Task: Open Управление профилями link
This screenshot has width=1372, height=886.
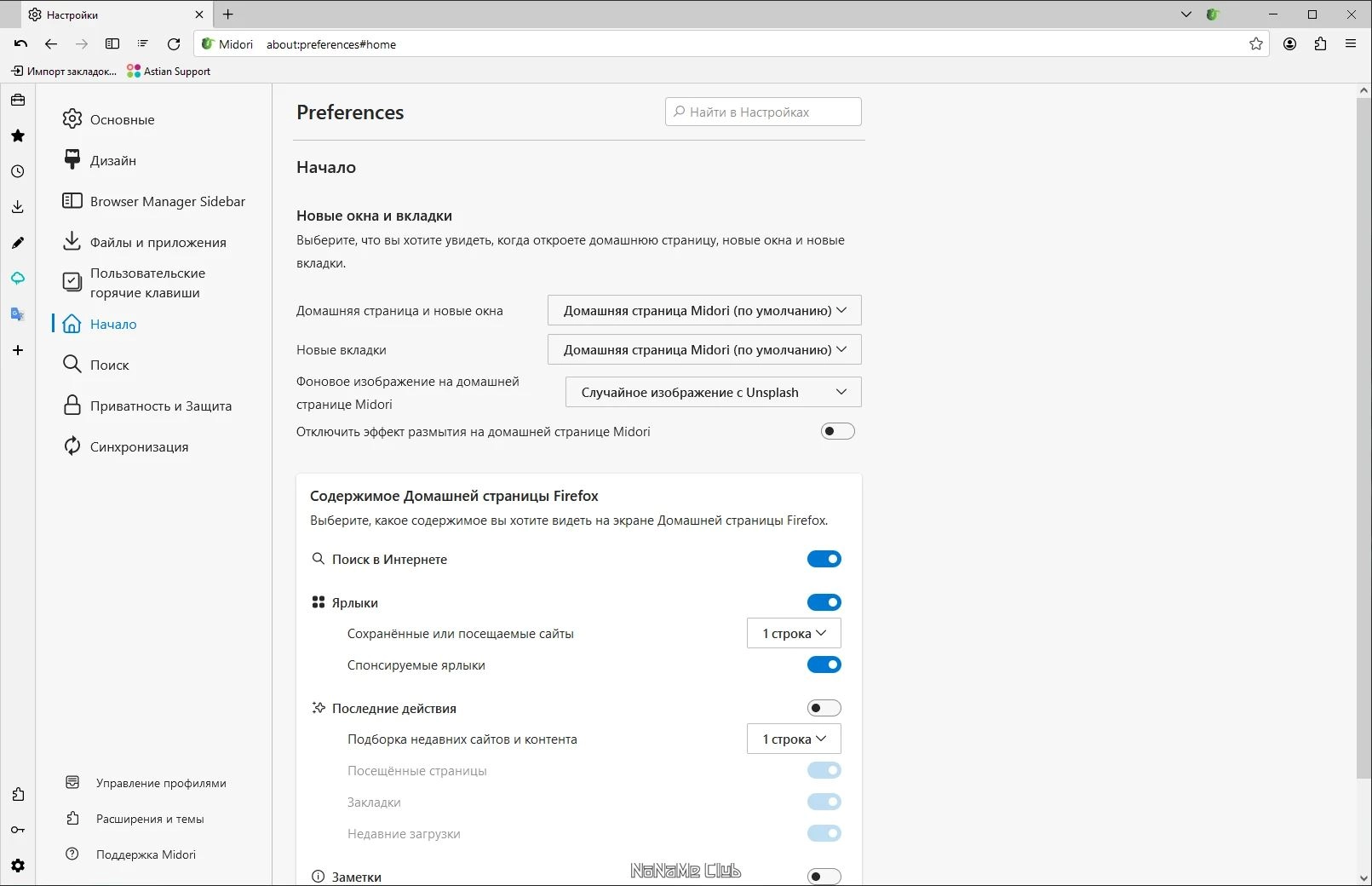Action: coord(146,783)
